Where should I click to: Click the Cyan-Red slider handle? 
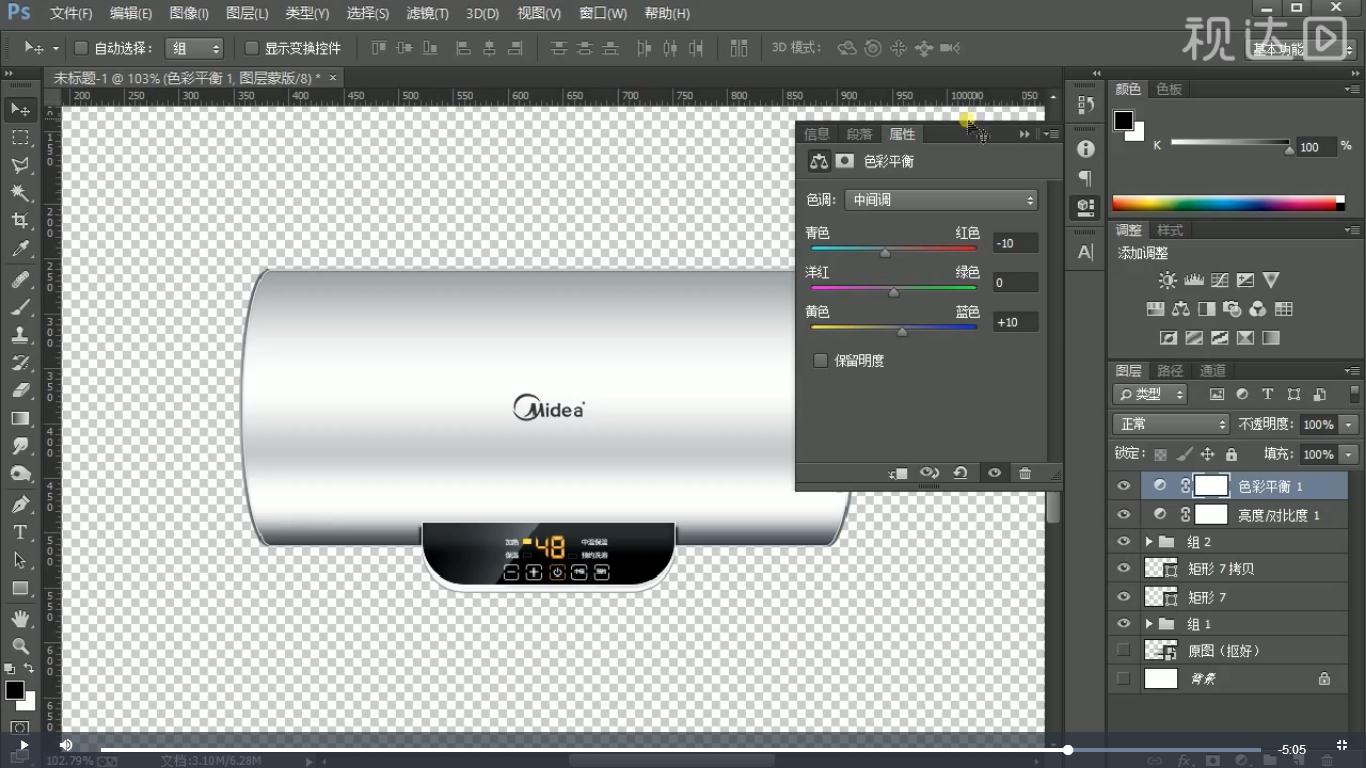point(885,254)
